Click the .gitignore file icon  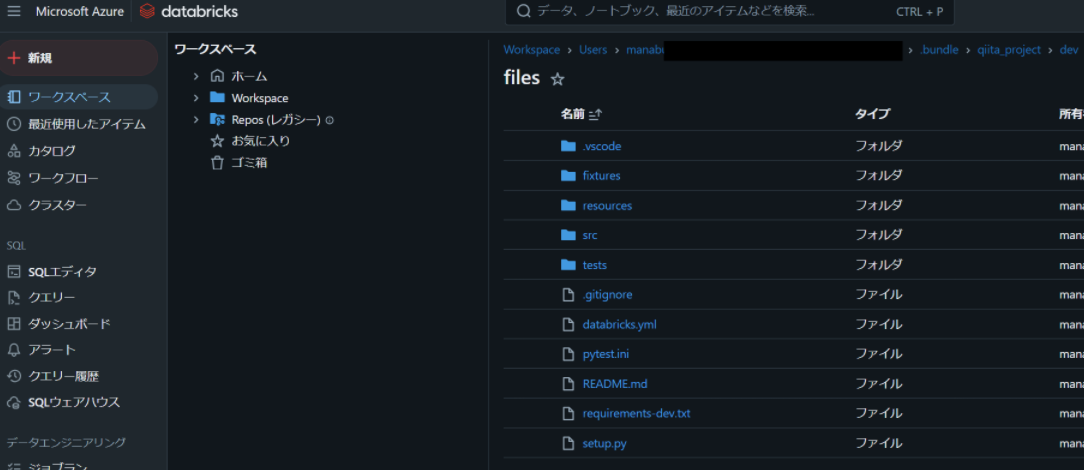(x=568, y=294)
